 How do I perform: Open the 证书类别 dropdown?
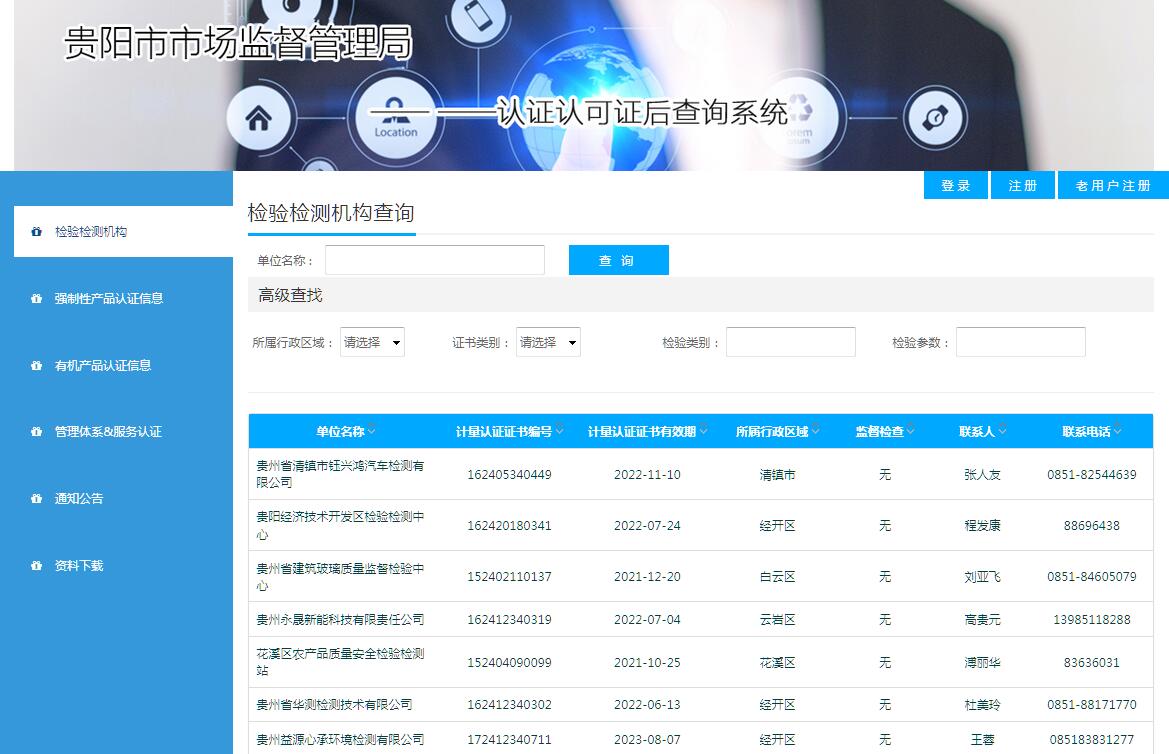point(548,342)
